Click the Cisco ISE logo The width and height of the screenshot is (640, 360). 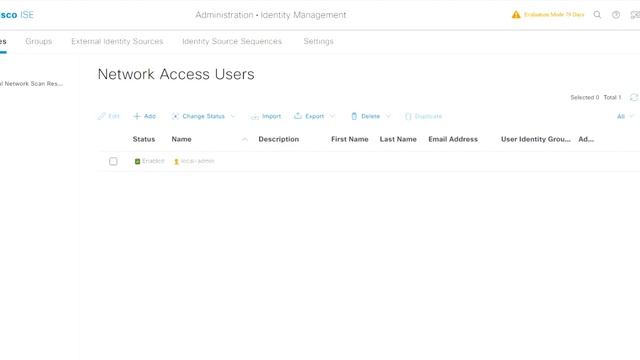click(x=17, y=15)
